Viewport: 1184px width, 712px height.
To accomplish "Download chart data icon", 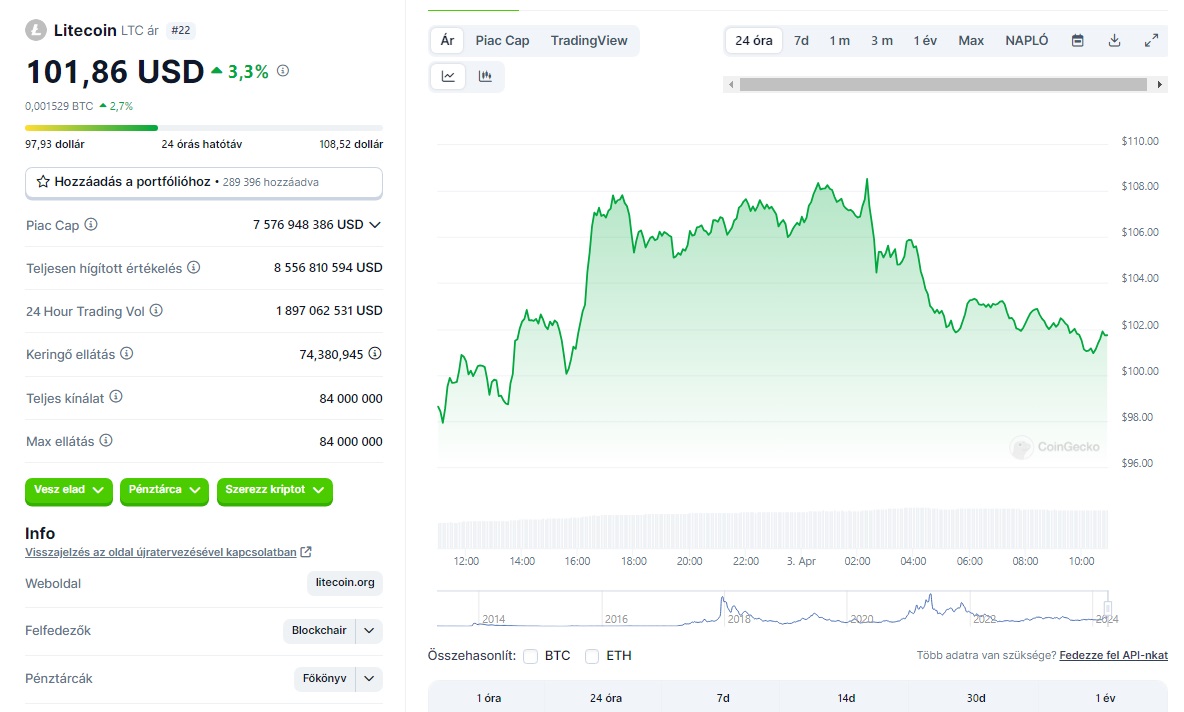I will point(1115,41).
